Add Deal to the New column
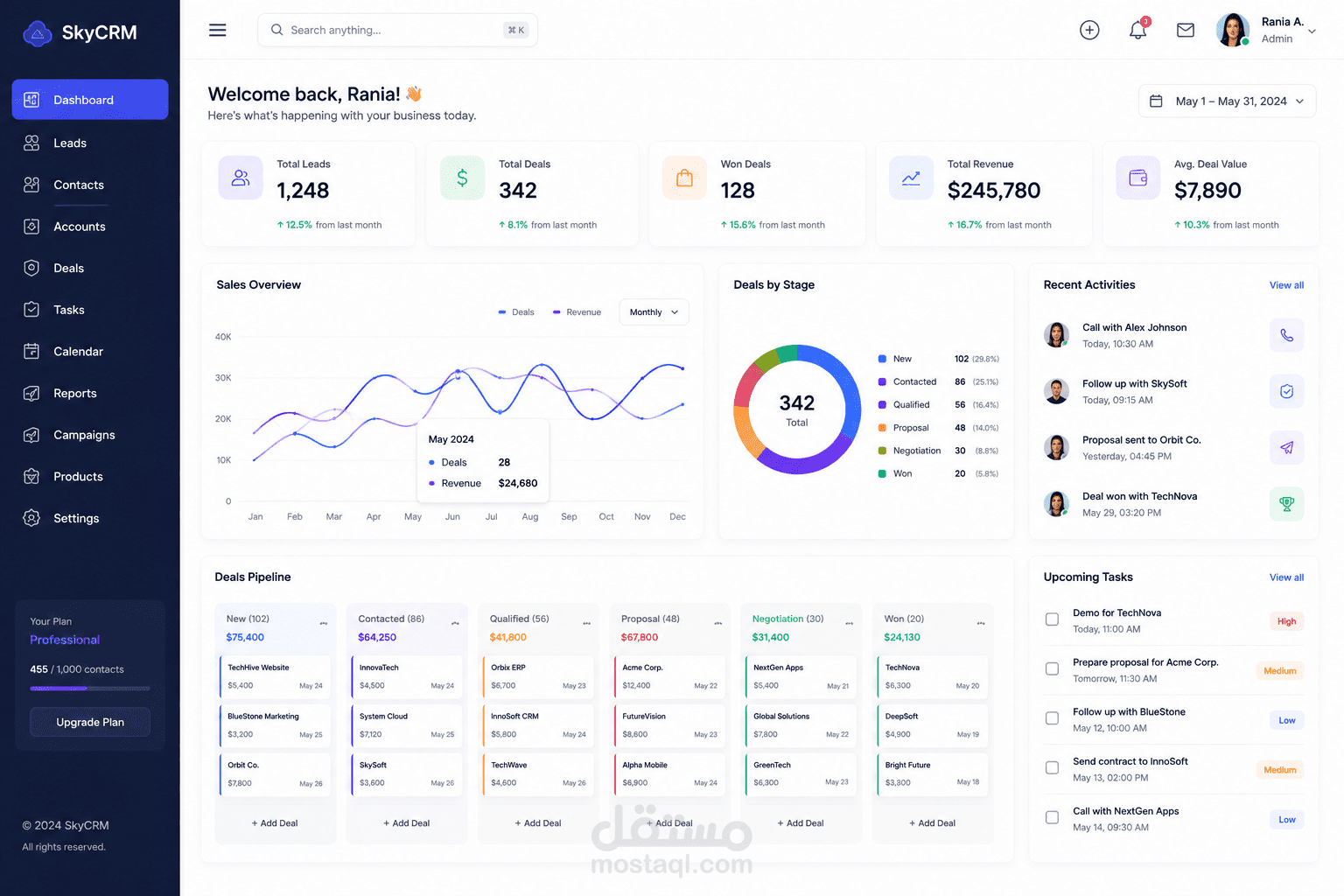The height and width of the screenshot is (896, 1344). pyautogui.click(x=275, y=823)
